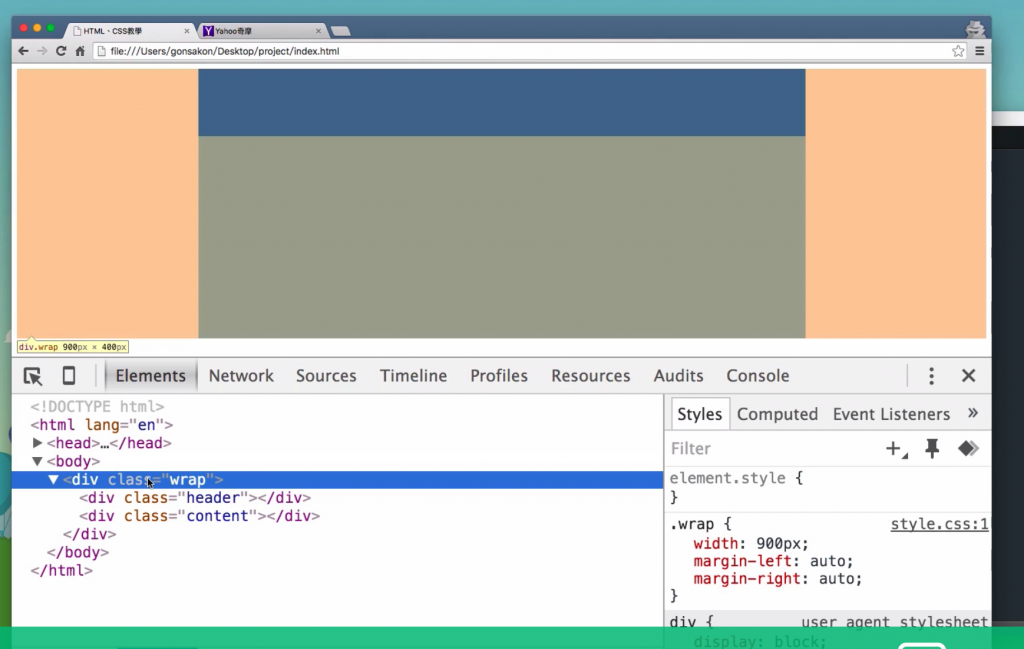Image resolution: width=1024 pixels, height=649 pixels.
Task: Click the browser back arrow
Action: click(24, 51)
